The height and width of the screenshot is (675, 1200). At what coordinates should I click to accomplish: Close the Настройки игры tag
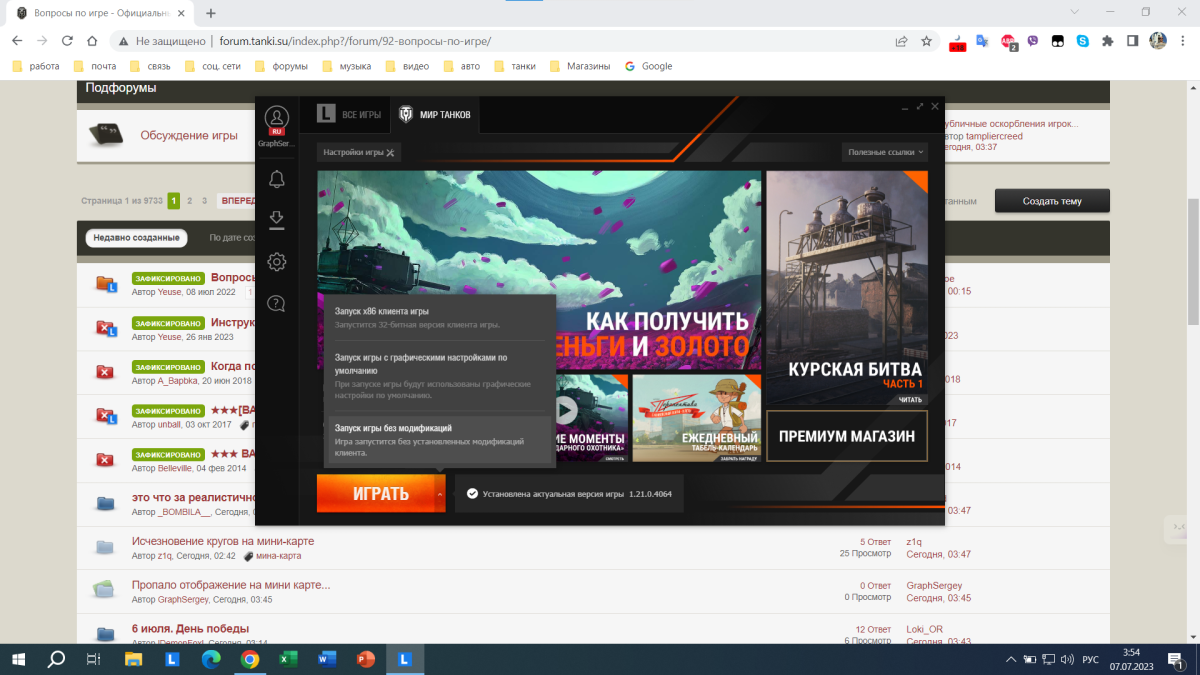391,153
